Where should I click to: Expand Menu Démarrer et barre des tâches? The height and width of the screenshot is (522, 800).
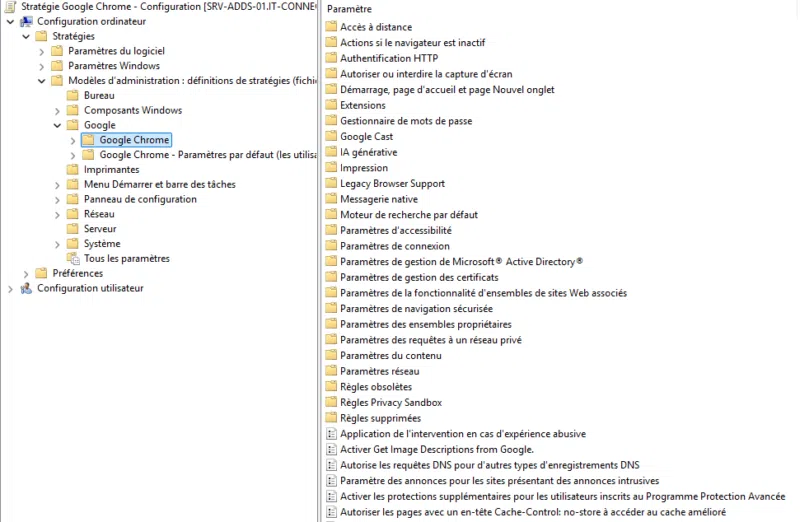(x=58, y=185)
